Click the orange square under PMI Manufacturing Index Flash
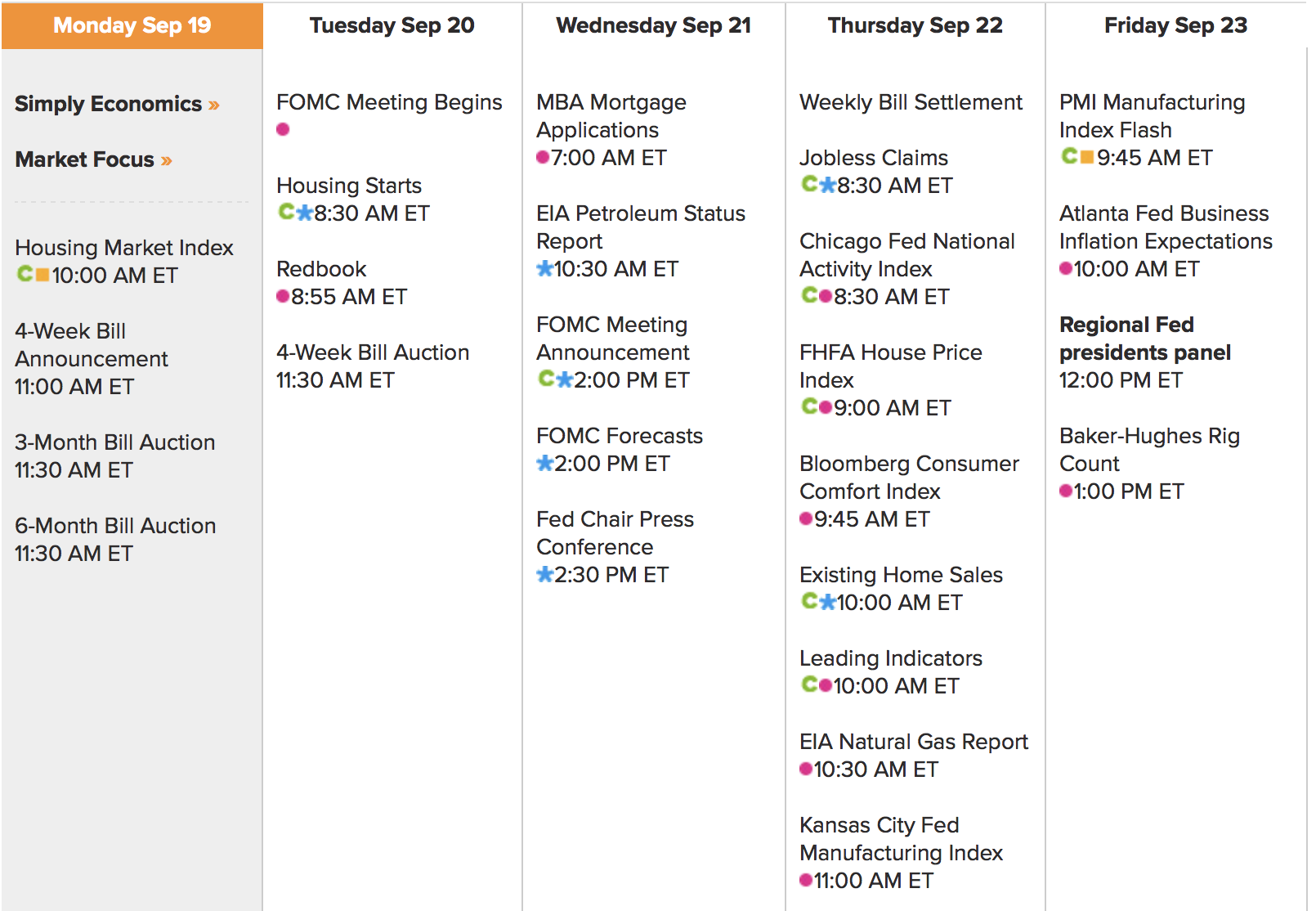The height and width of the screenshot is (911, 1316). (1087, 156)
